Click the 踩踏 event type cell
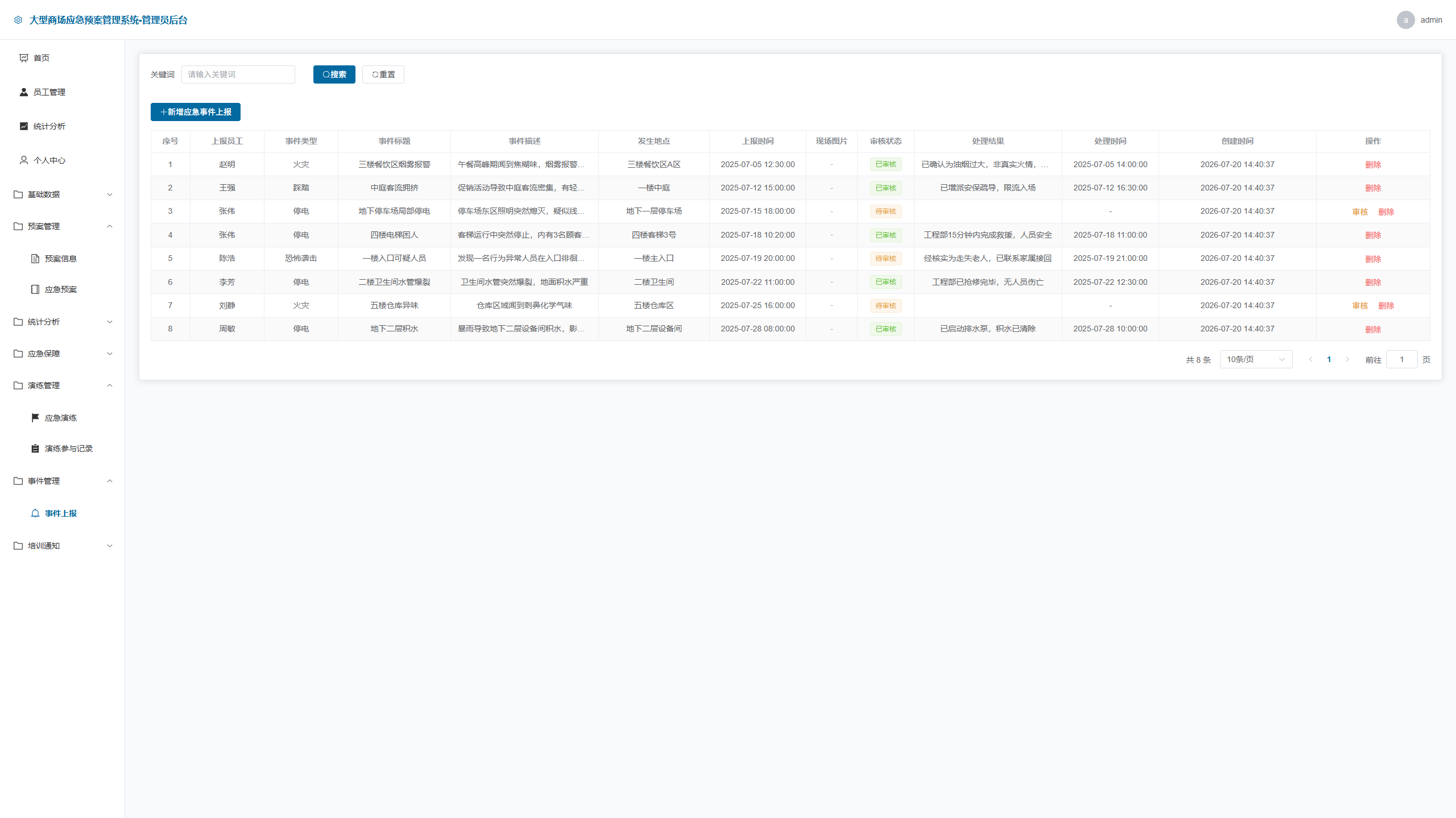Image resolution: width=1456 pixels, height=818 pixels. tap(301, 188)
